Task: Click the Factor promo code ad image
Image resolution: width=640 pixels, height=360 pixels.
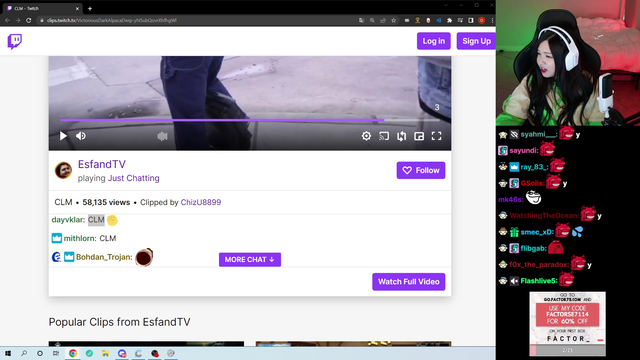Action: (567, 323)
